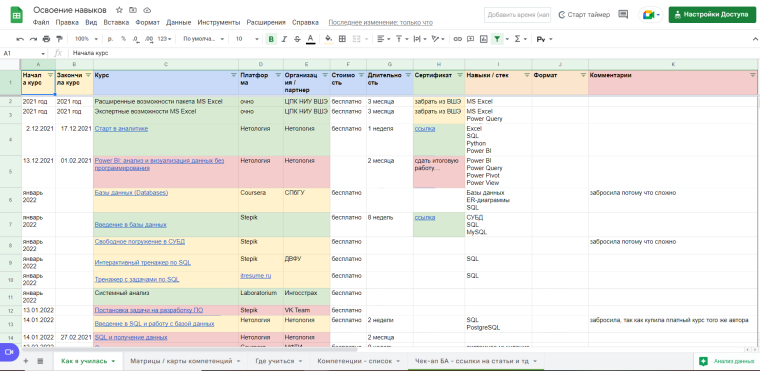This screenshot has width=760, height=371.
Task: Click the insert link icon
Action: [x=457, y=39]
